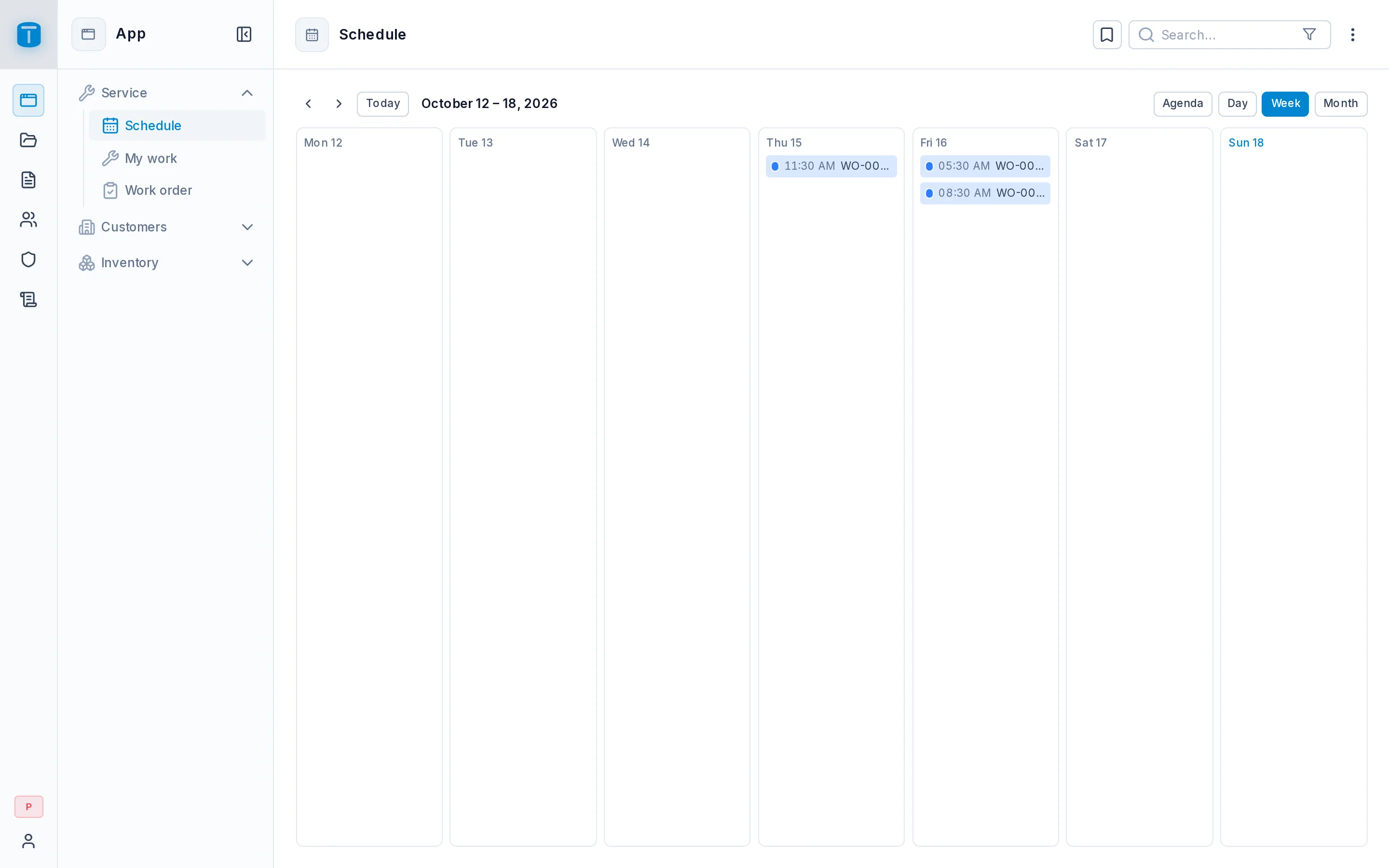This screenshot has height=868, width=1389.
Task: Open the users icon in left rail
Action: 29,220
